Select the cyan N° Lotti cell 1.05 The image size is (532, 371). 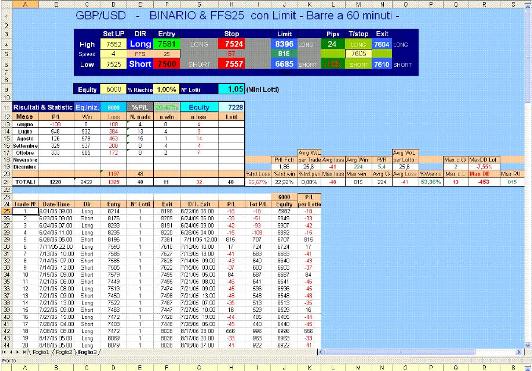[x=231, y=89]
